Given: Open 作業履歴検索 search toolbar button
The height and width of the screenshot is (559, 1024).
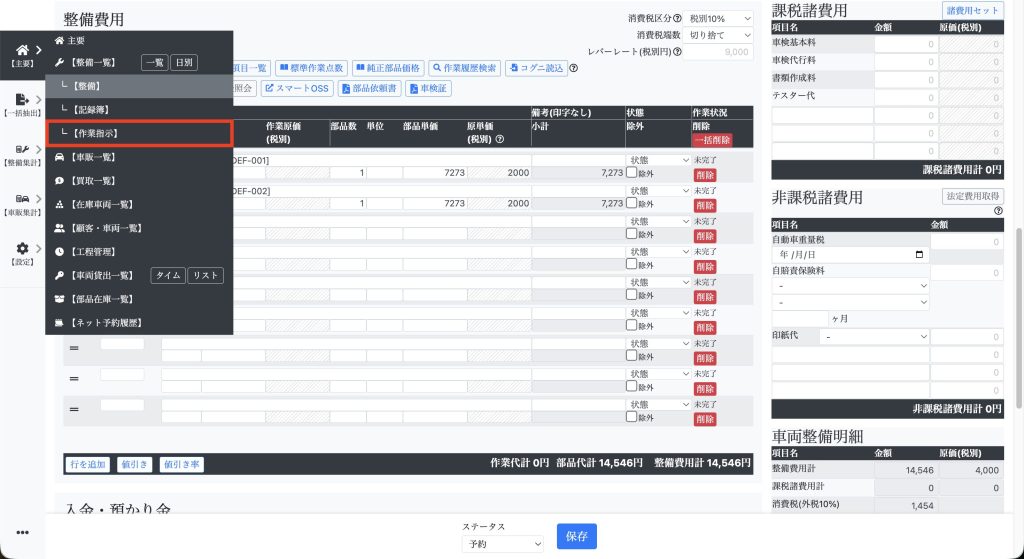Looking at the screenshot, I should 464,68.
